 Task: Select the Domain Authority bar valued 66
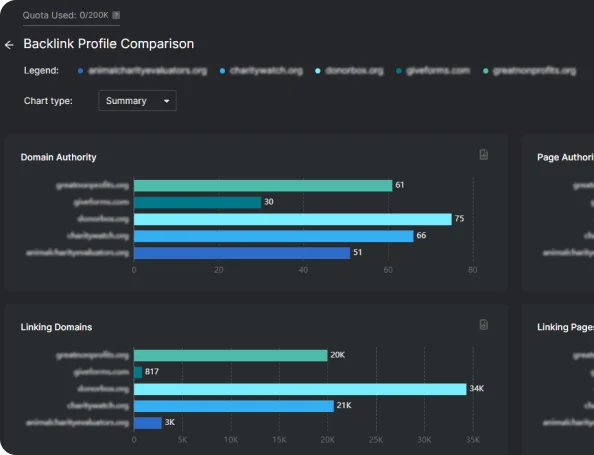point(274,236)
